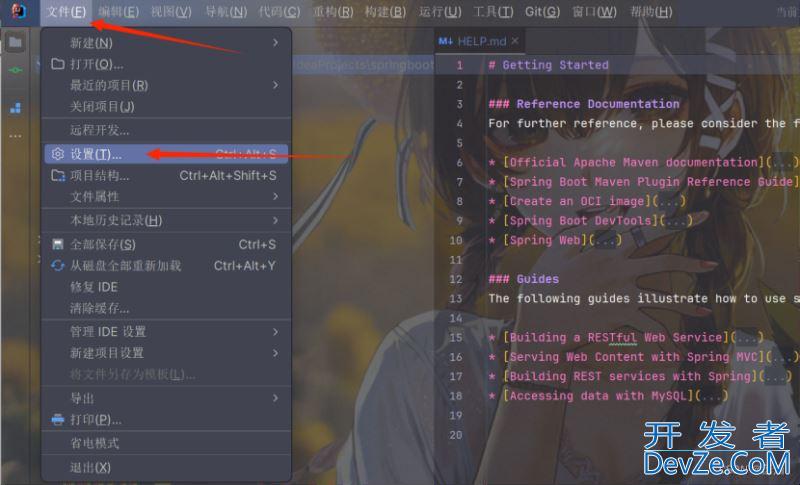800x485 pixels.
Task: Open the 窗口(W) menu
Action: [594, 12]
